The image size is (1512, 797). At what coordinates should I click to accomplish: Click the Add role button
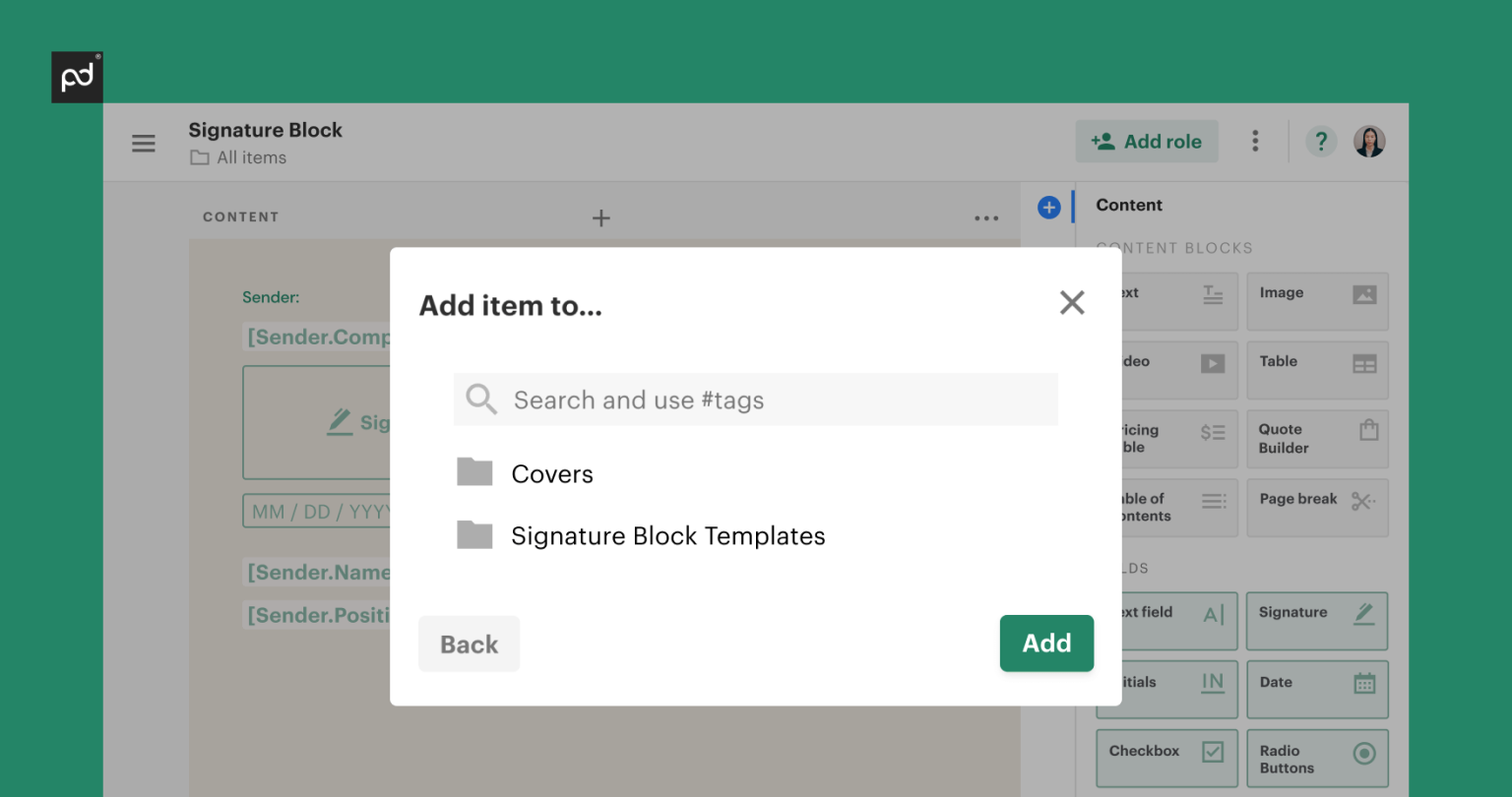pyautogui.click(x=1147, y=142)
